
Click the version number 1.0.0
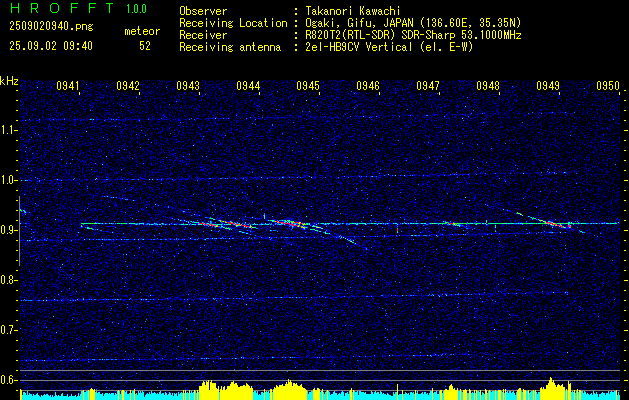136,9
